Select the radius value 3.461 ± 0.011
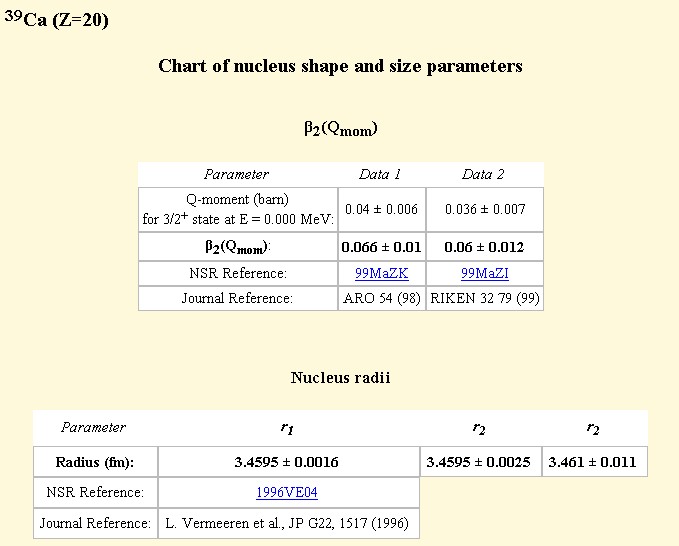The height and width of the screenshot is (546, 679). click(x=592, y=462)
